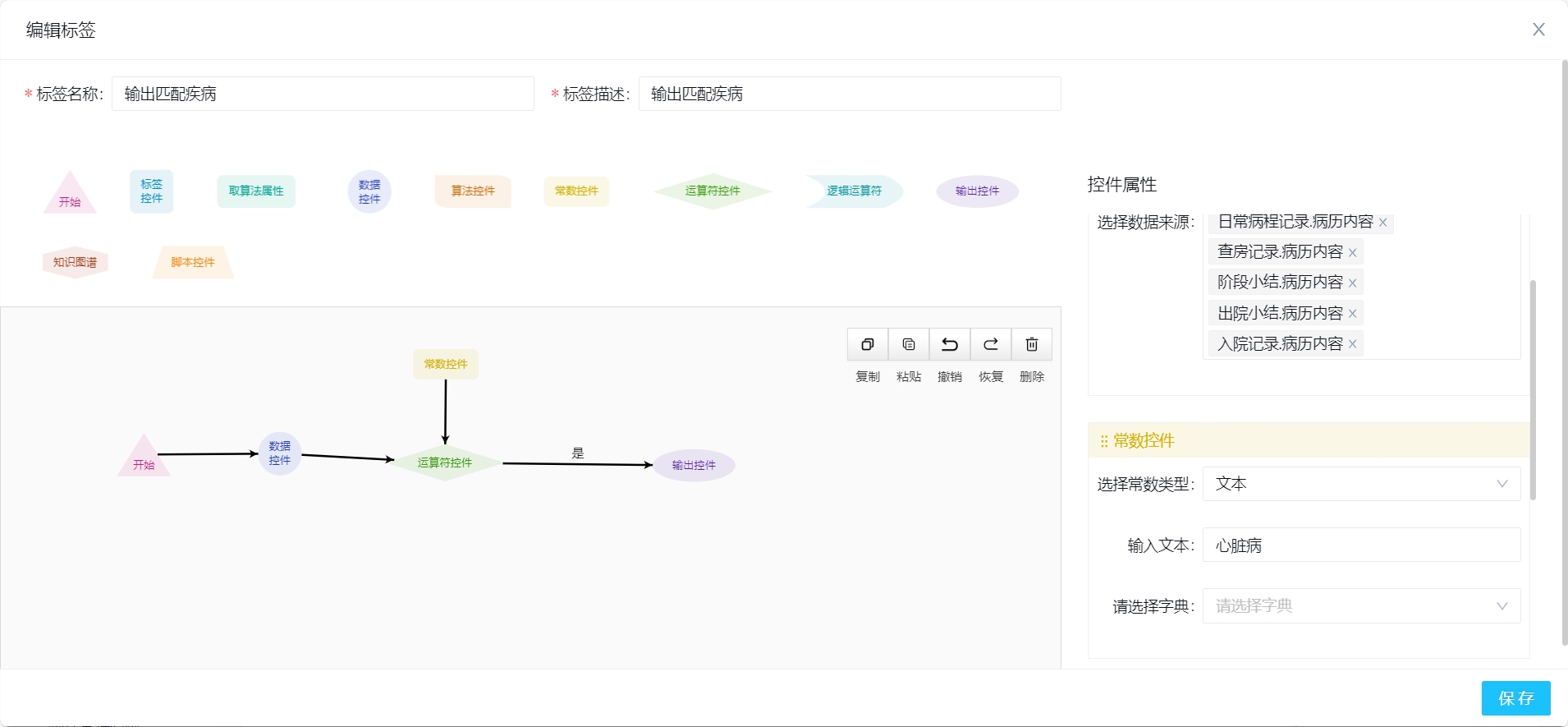Viewport: 1568px width, 727px height.
Task: Click the 常数控件 section drag handle
Action: pyautogui.click(x=1104, y=442)
